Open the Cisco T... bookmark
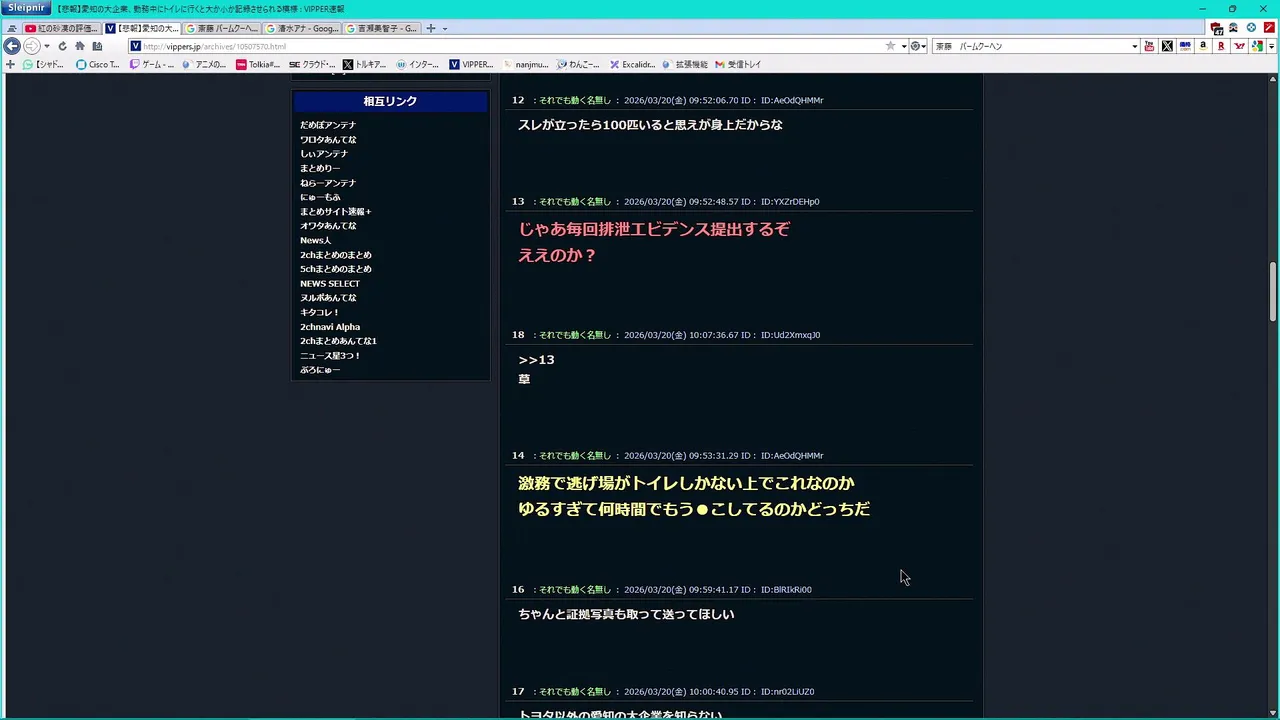 97,64
